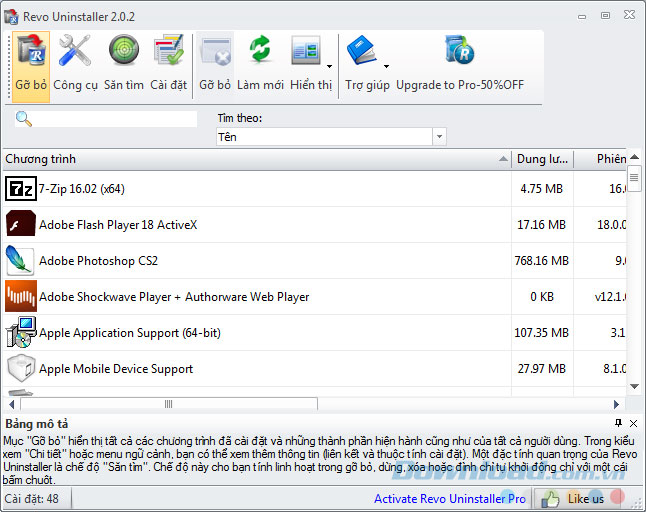Click the 18.0.0 version cell for Flash
646x512 pixels.
pos(600,224)
